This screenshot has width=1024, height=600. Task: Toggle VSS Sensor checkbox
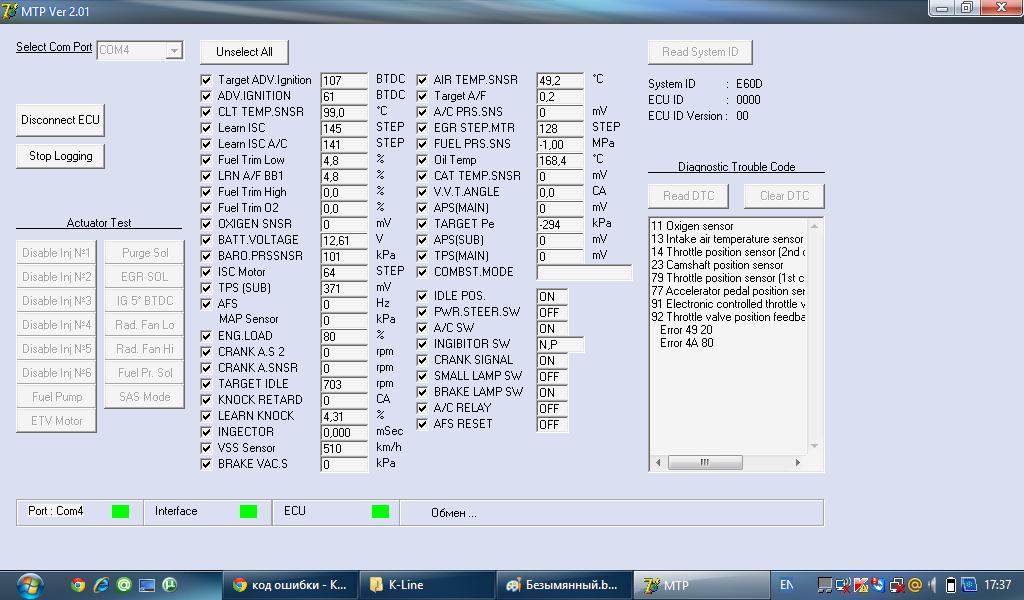tap(206, 448)
